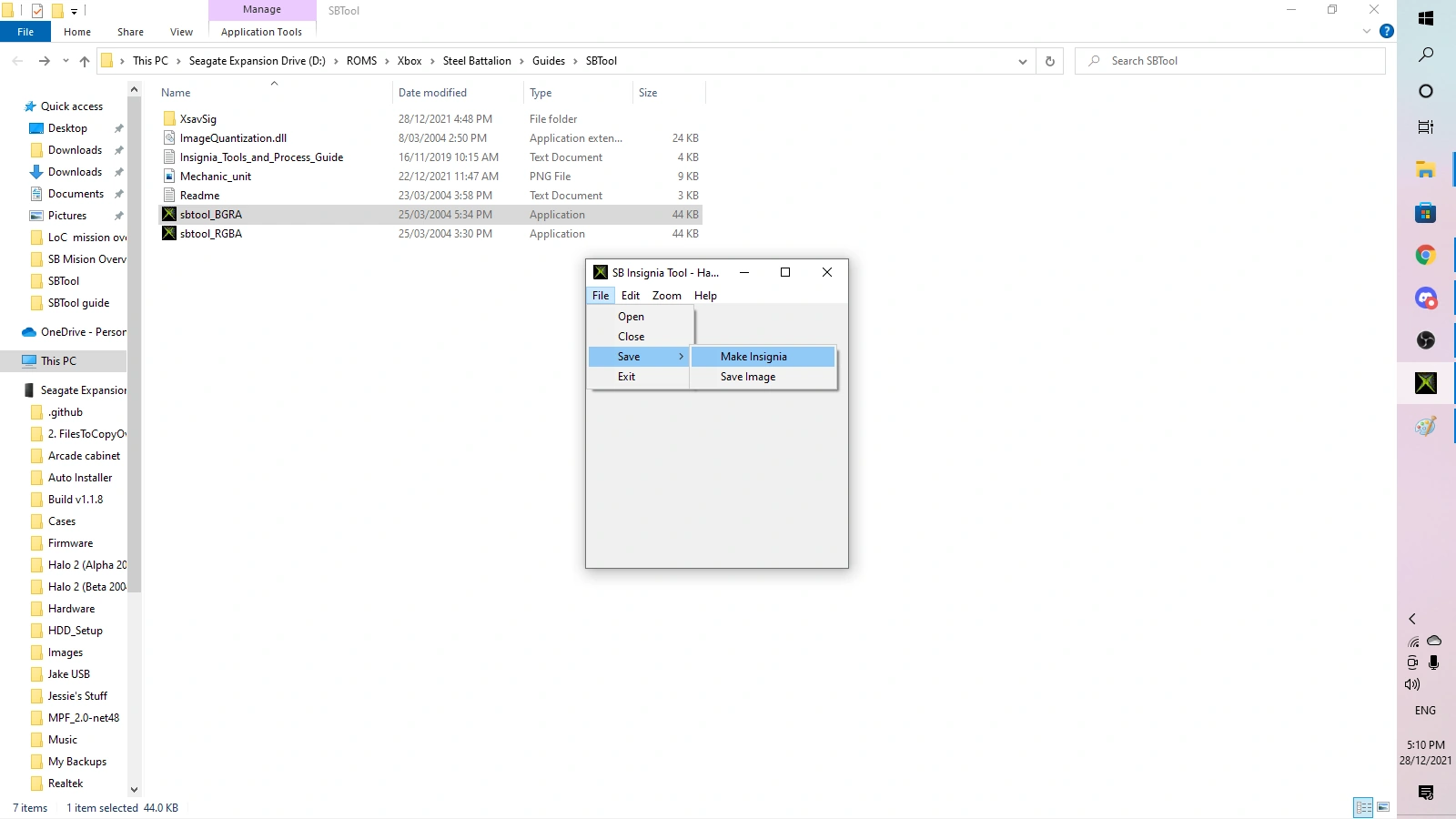Screen dimensions: 1456x819
Task: Click Exit in the File menu
Action: coord(639,377)
